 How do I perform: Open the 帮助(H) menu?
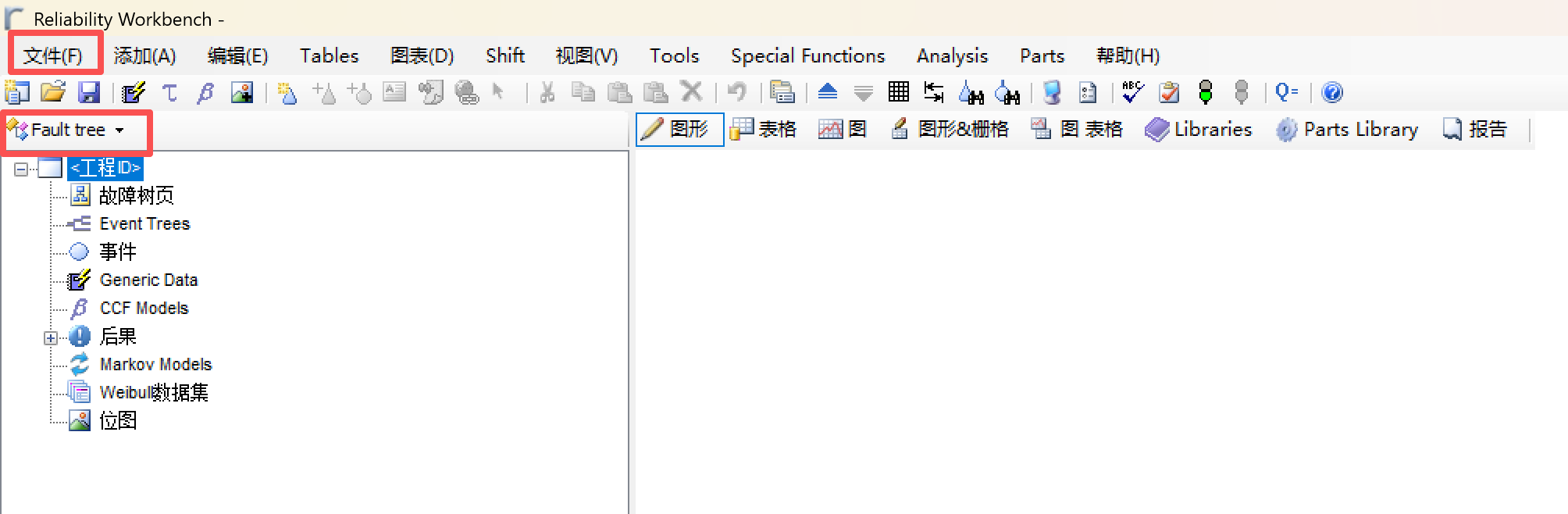click(x=1128, y=55)
